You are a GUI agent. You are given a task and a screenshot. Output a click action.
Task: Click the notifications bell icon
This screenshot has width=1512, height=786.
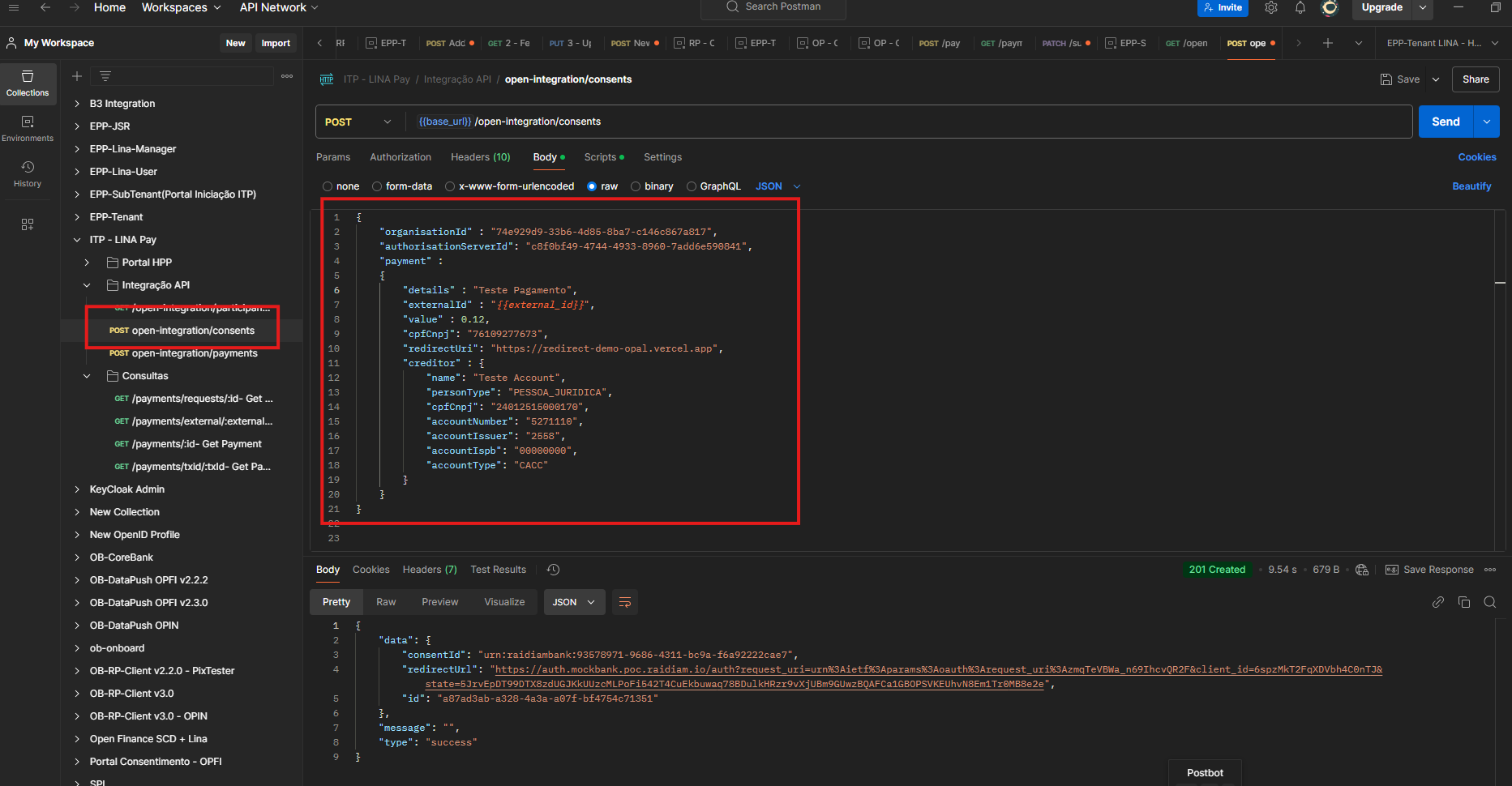coord(1300,7)
